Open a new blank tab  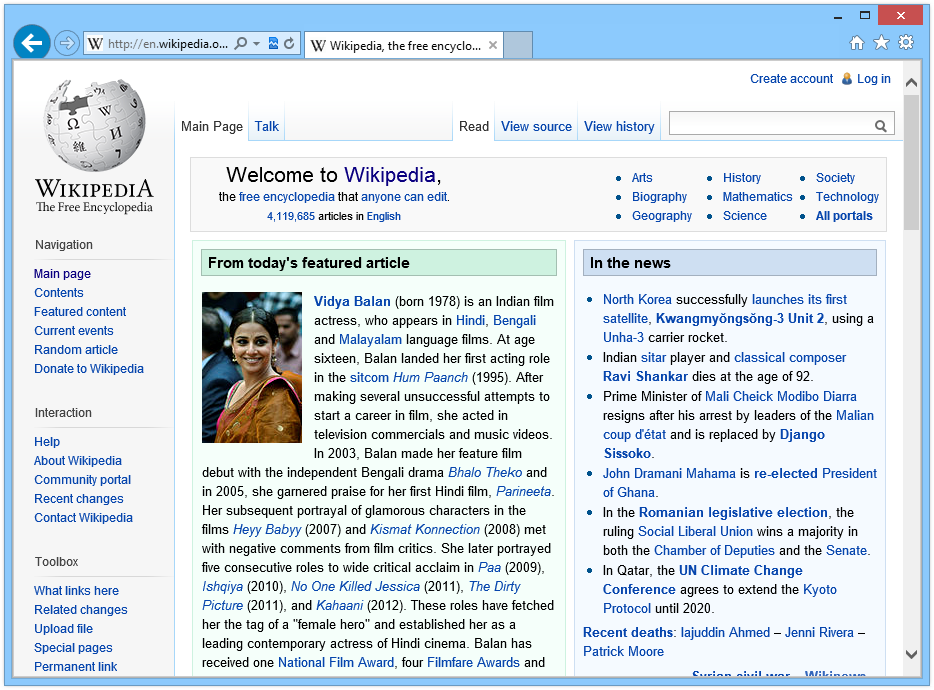tap(518, 45)
